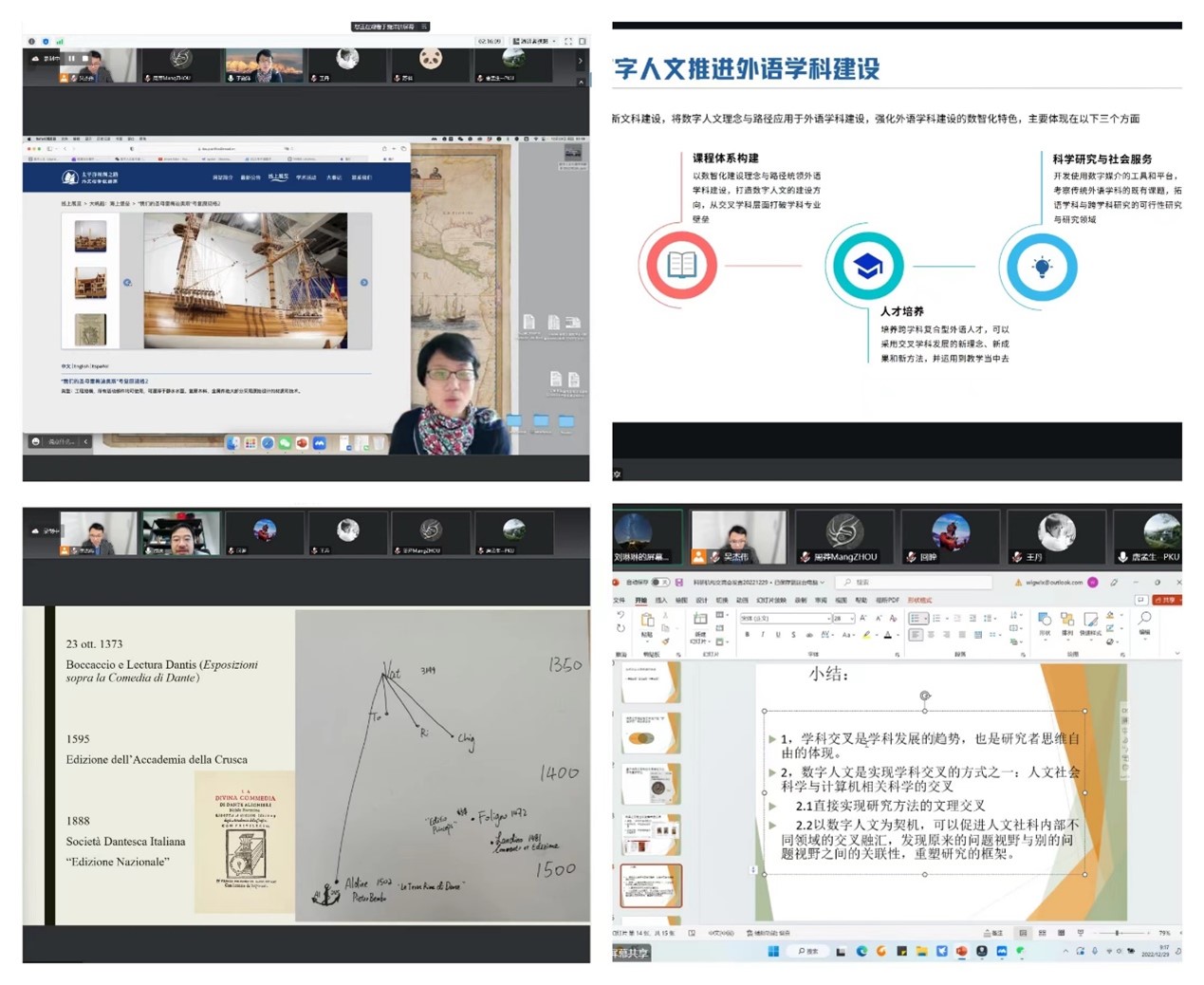Click the Save icon in PowerPoint title bar
1204x985 pixels.
click(679, 582)
